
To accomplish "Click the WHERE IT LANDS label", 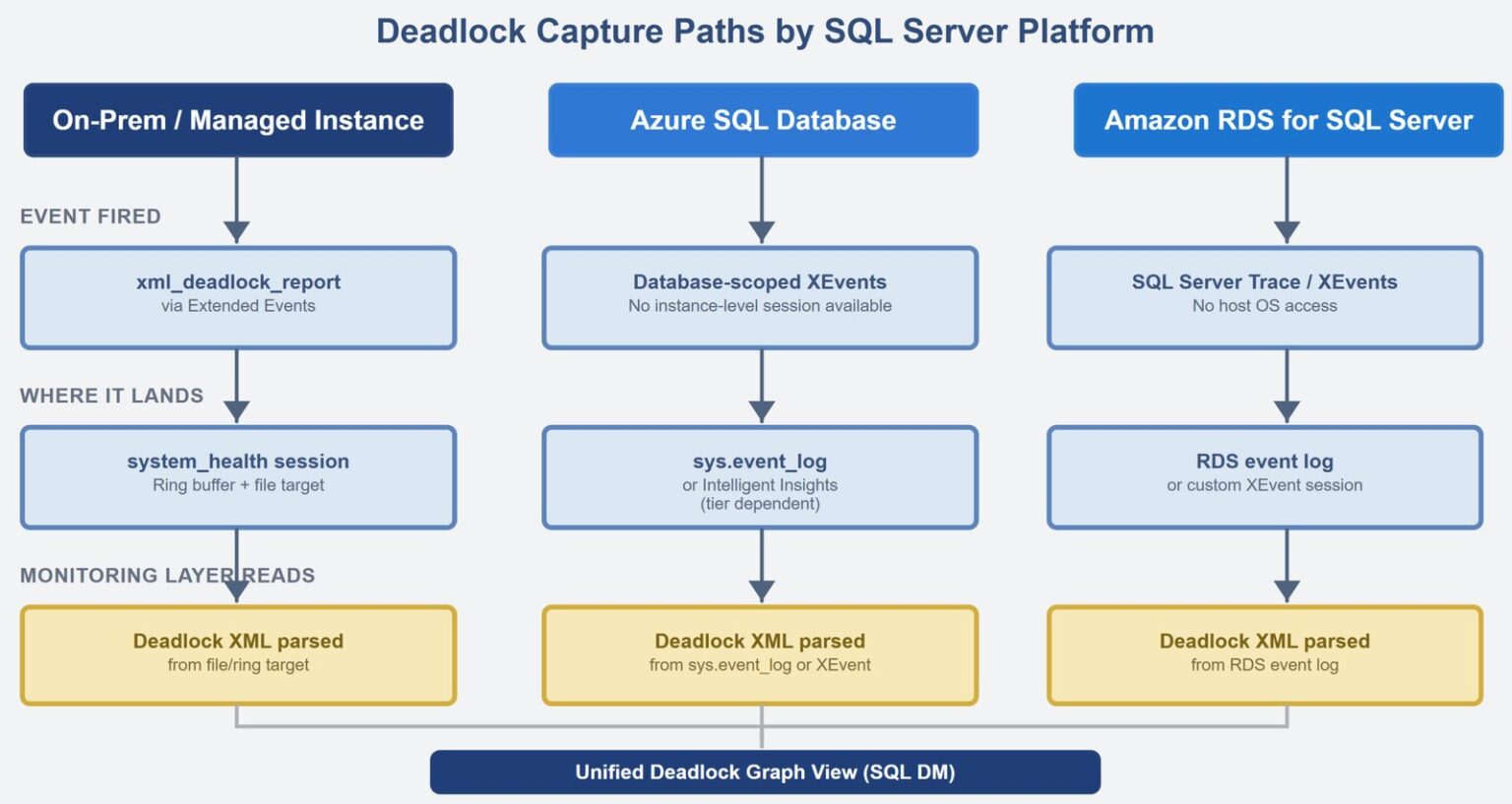I will [x=110, y=396].
